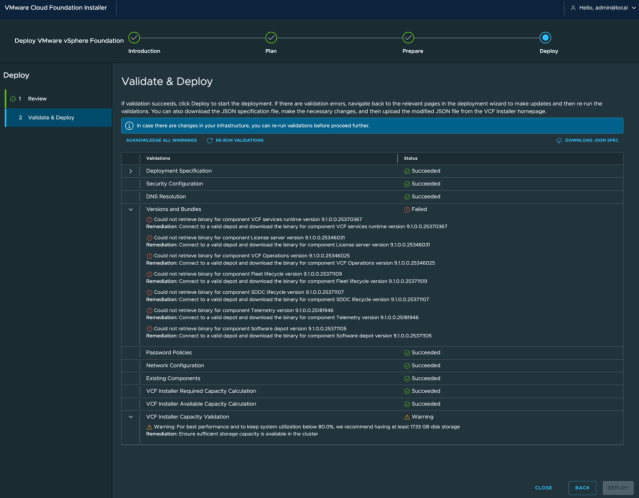Go to Prepare wizard stage label
639x498 pixels.
(412, 51)
